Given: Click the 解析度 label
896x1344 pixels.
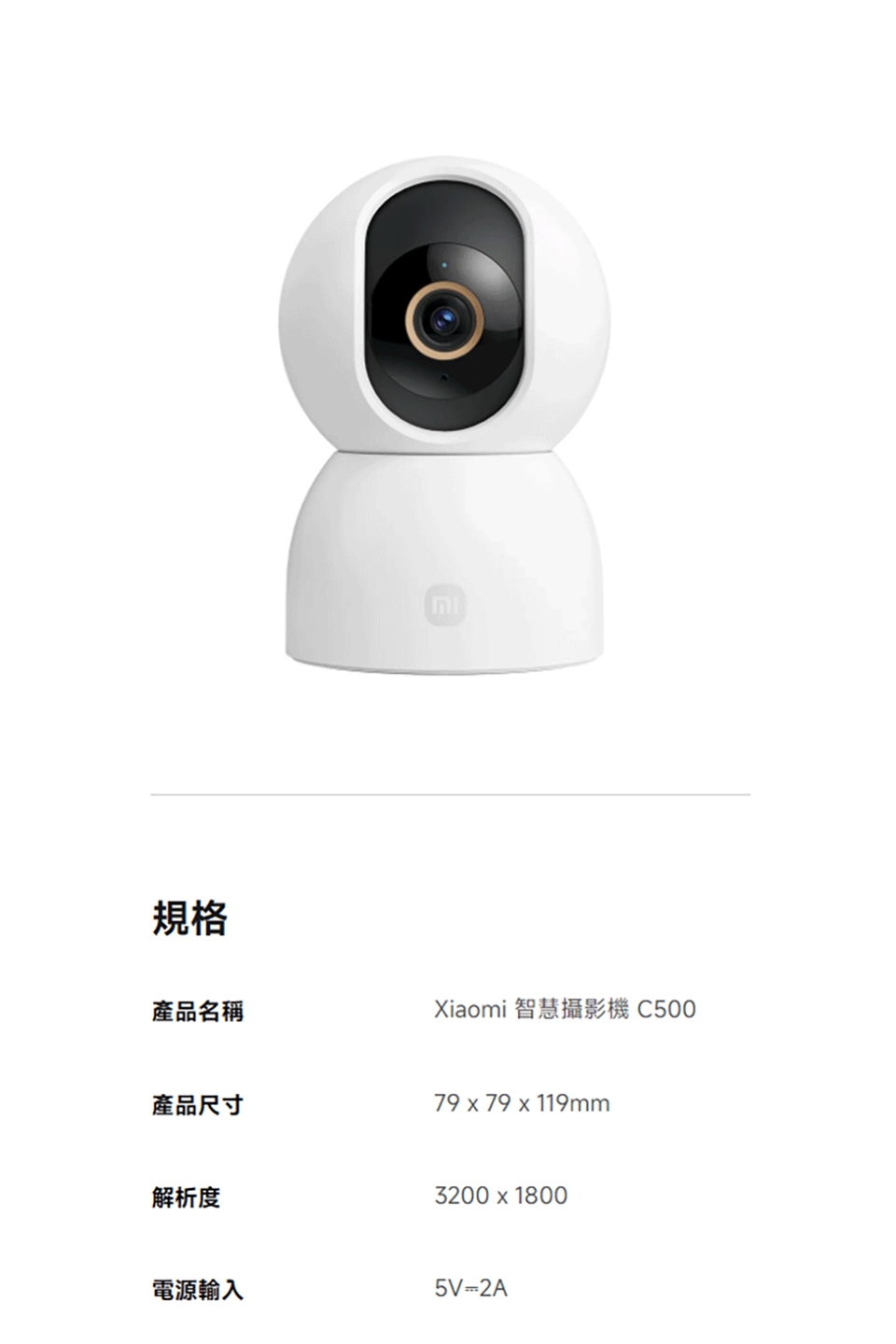Looking at the screenshot, I should [x=186, y=1197].
